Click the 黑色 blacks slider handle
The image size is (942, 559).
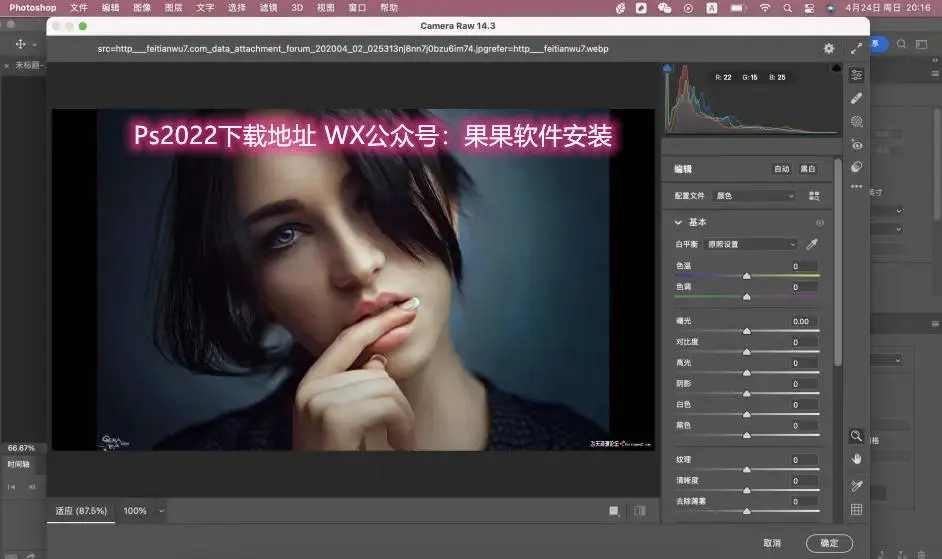pyautogui.click(x=747, y=435)
